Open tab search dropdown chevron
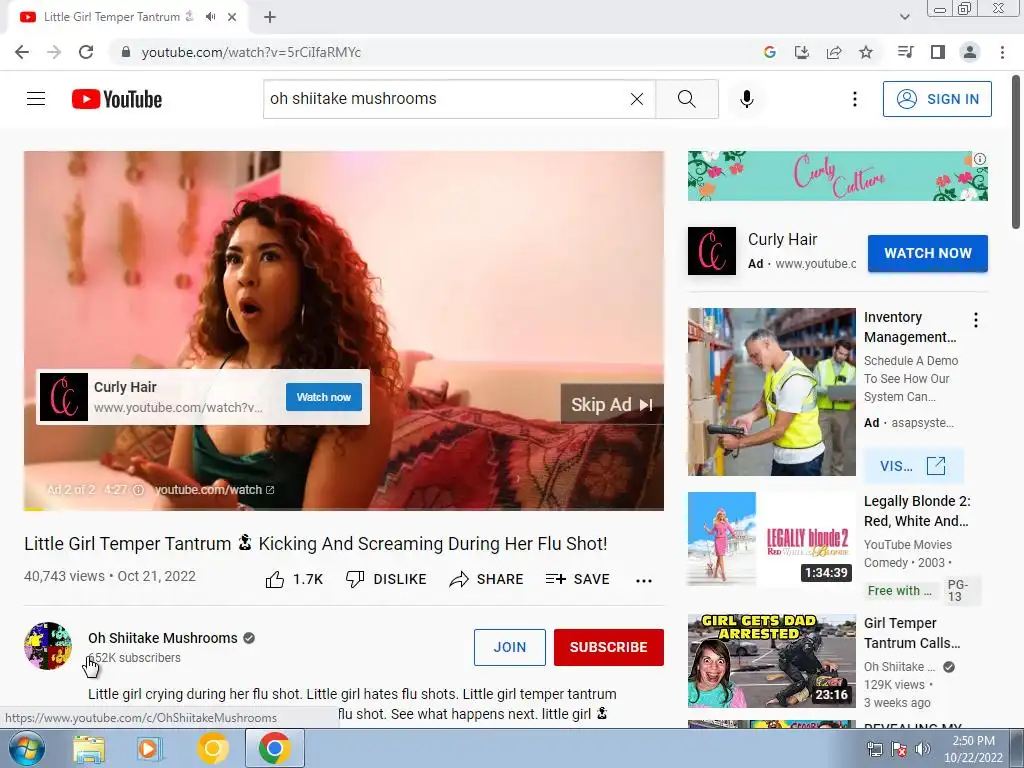This screenshot has width=1024, height=768. [x=904, y=17]
